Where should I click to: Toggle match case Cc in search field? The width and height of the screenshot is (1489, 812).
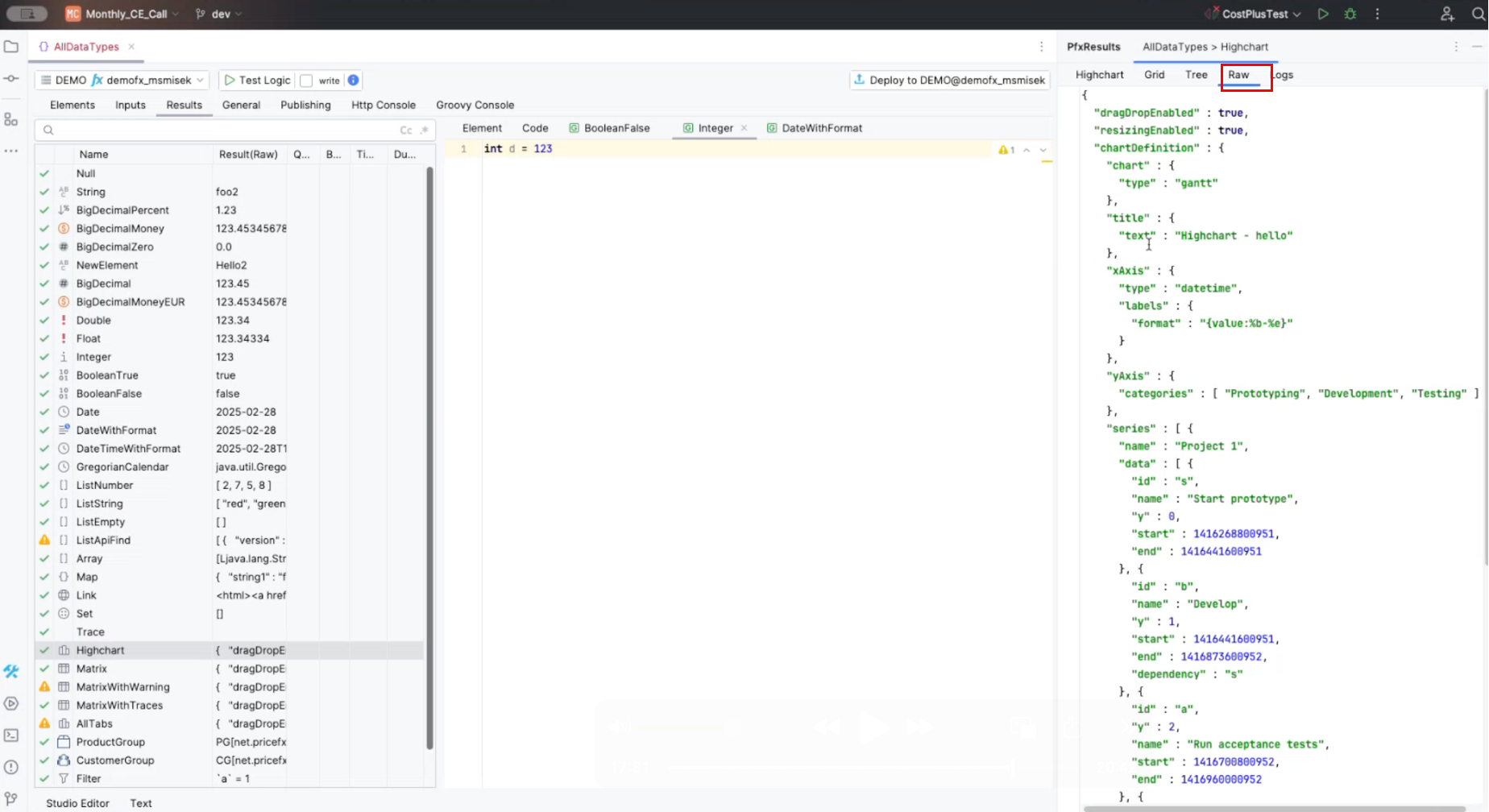[x=405, y=130]
